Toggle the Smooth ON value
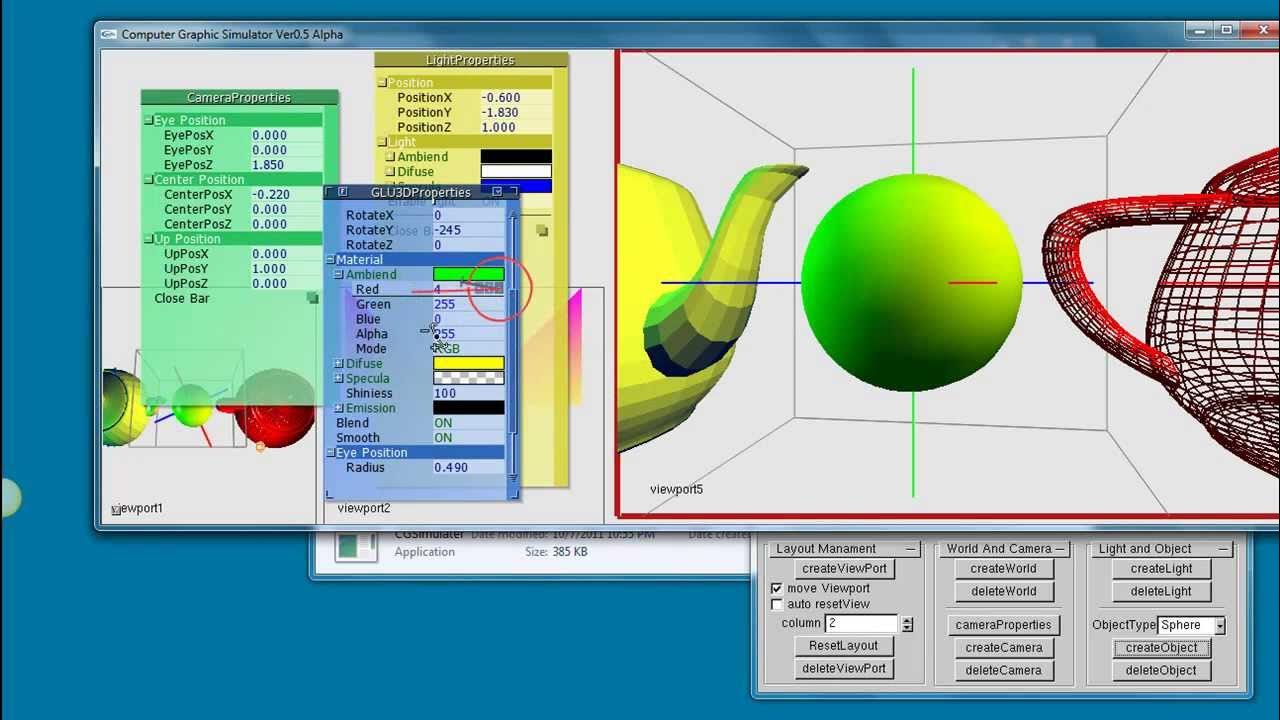Viewport: 1280px width, 720px height. (468, 438)
